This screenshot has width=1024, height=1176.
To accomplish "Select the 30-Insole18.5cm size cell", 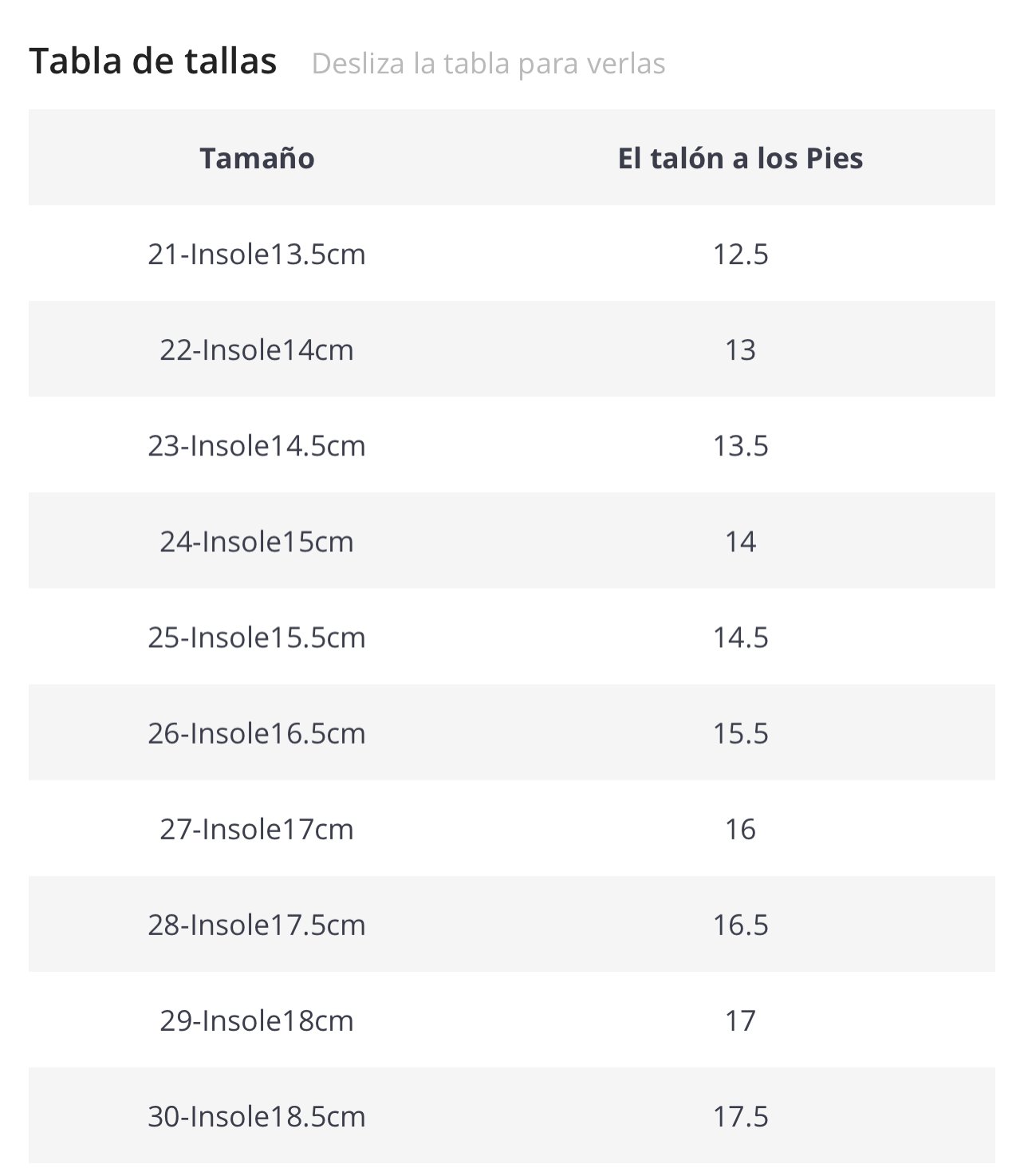I will coord(257,1116).
